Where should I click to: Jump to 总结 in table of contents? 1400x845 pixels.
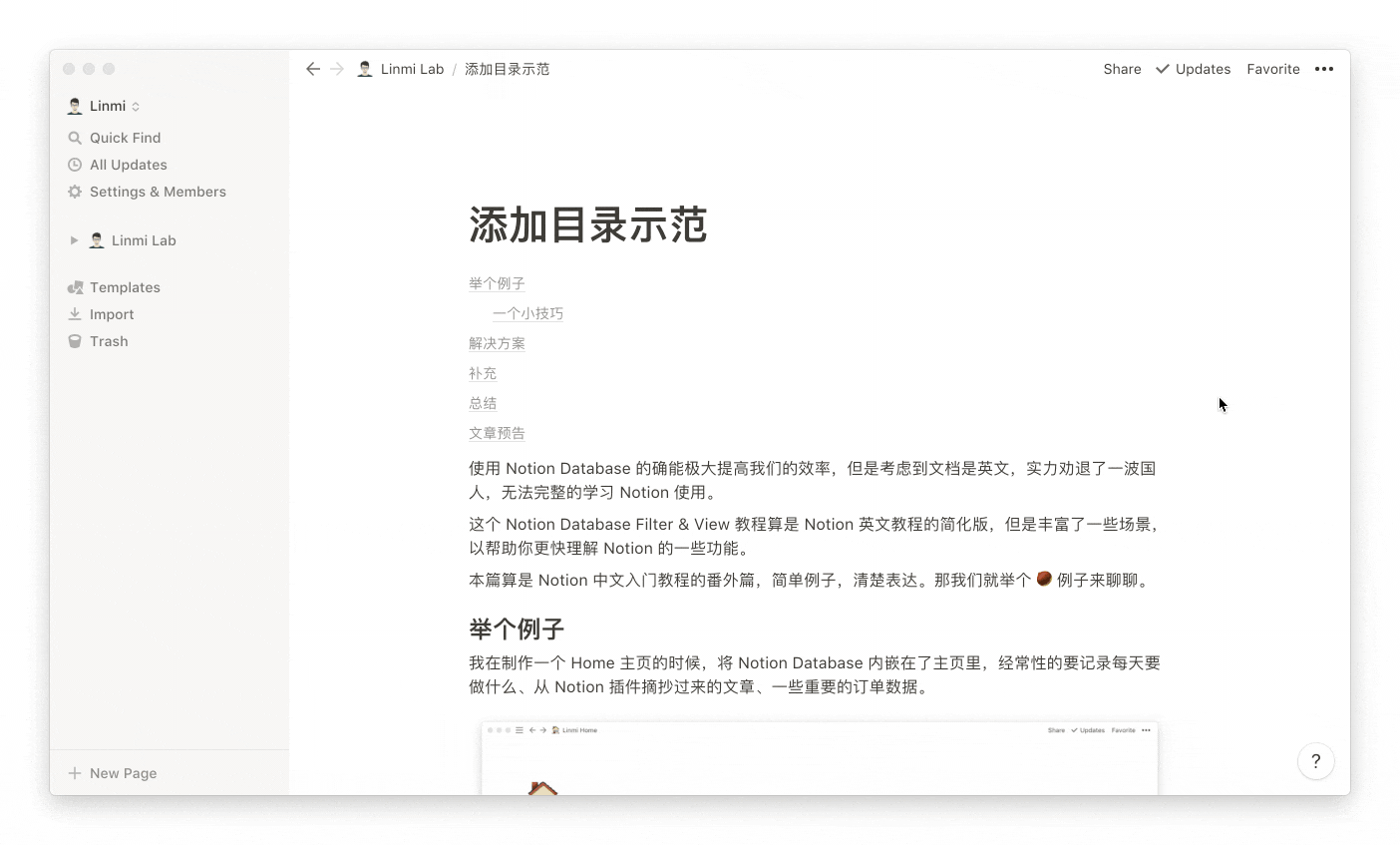pos(483,403)
